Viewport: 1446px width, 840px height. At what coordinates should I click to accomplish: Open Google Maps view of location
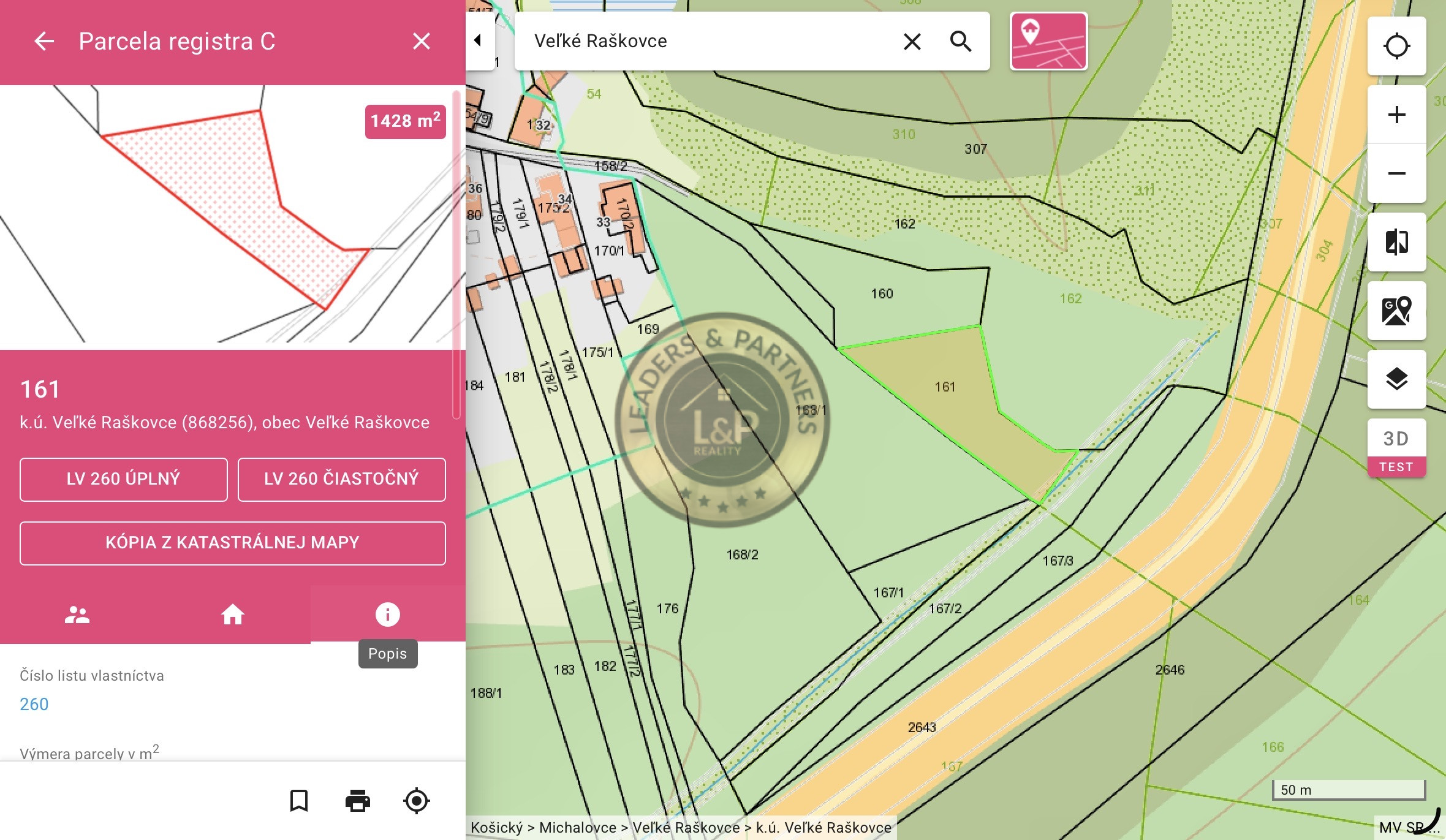click(x=1396, y=311)
